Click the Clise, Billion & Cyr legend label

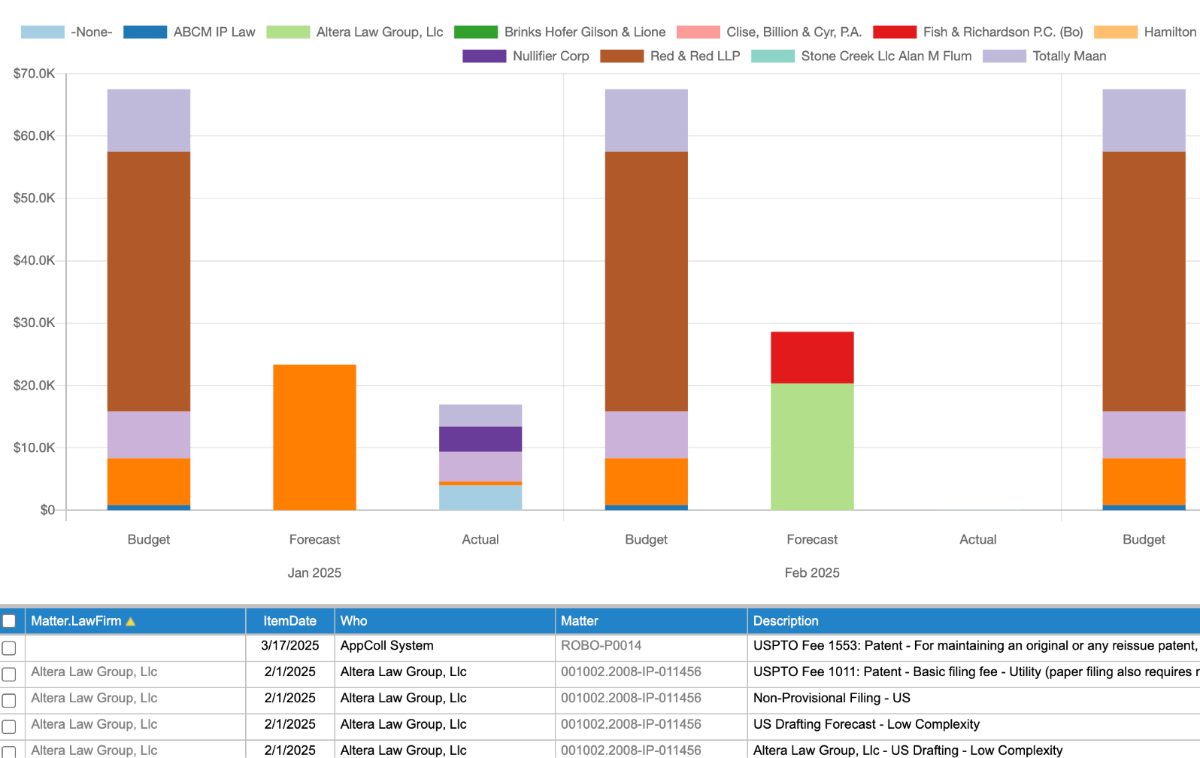pyautogui.click(x=793, y=32)
